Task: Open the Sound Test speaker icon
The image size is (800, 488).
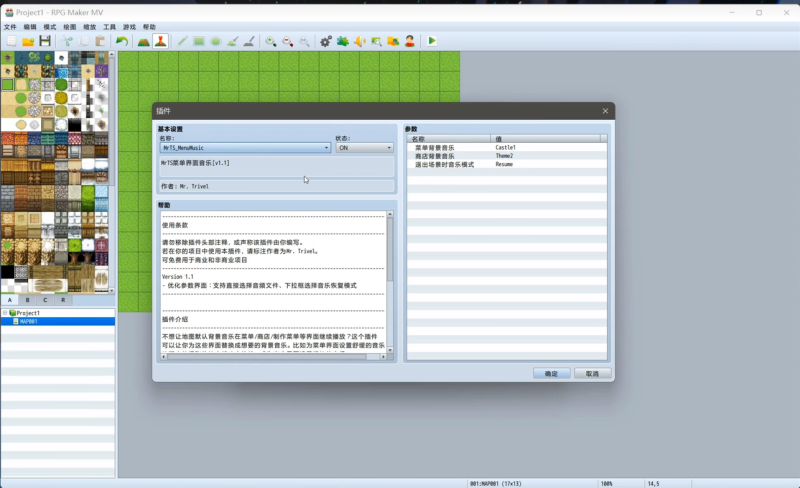Action: point(360,41)
